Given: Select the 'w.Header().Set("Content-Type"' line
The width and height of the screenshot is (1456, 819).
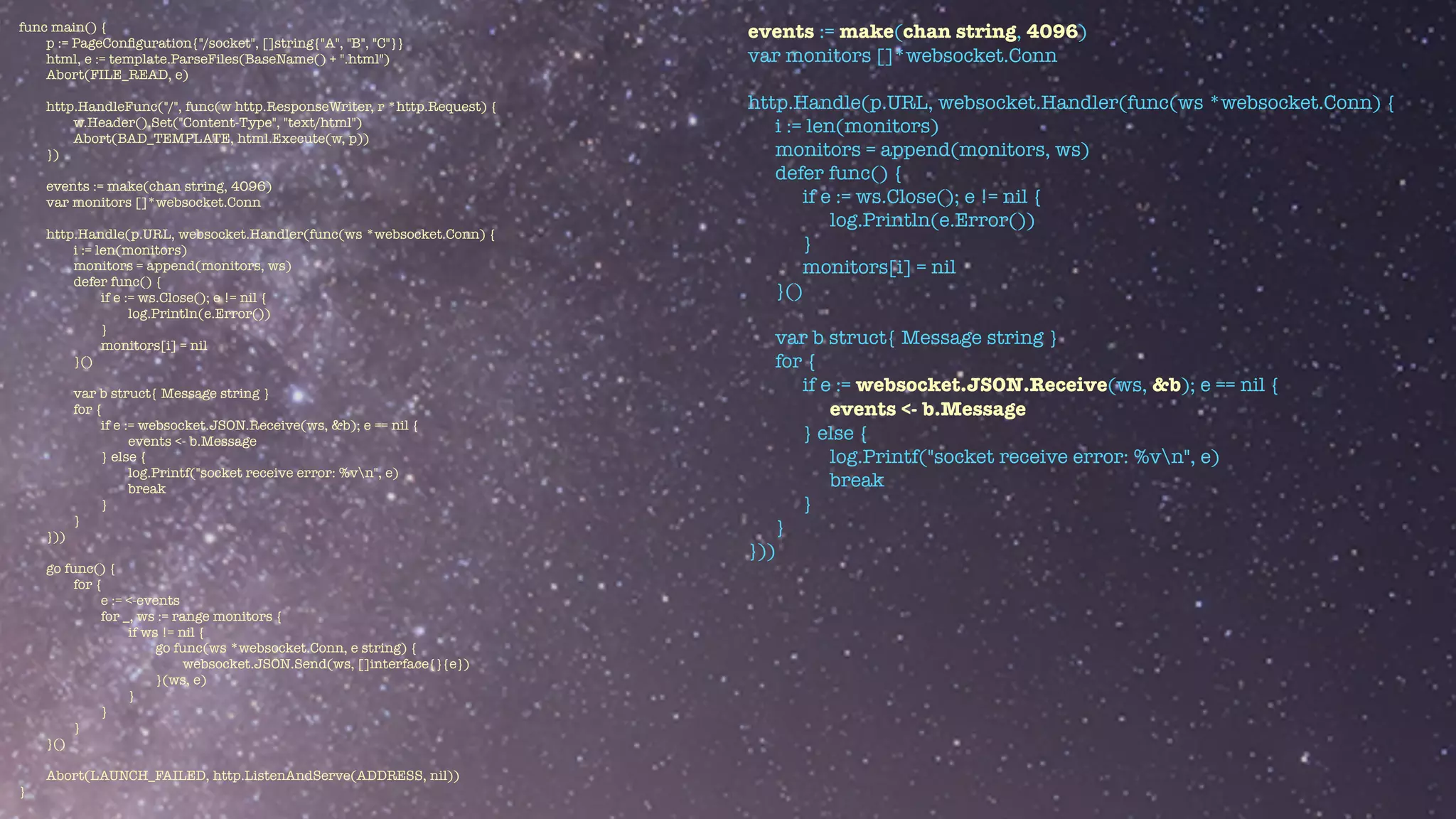Looking at the screenshot, I should coord(218,122).
